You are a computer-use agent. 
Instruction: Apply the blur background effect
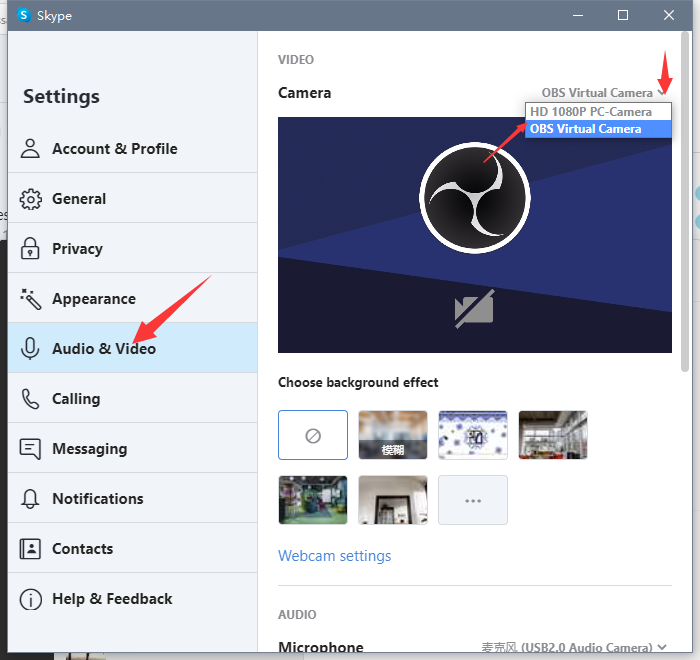pos(393,435)
